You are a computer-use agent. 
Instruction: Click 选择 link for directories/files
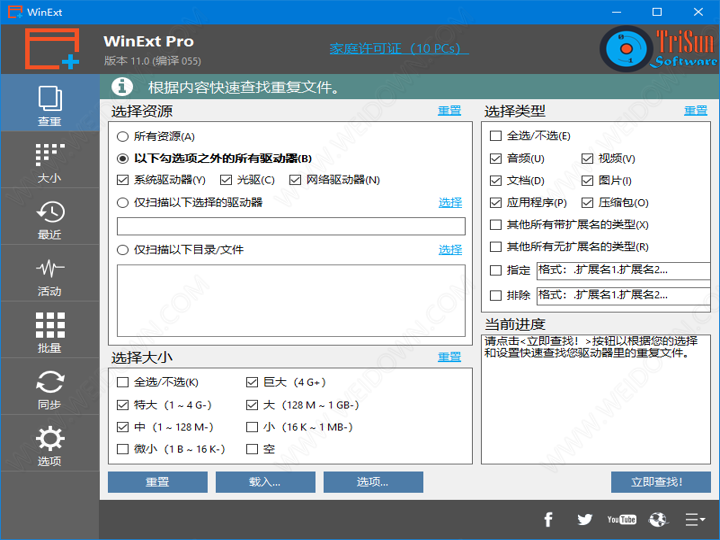pyautogui.click(x=450, y=250)
